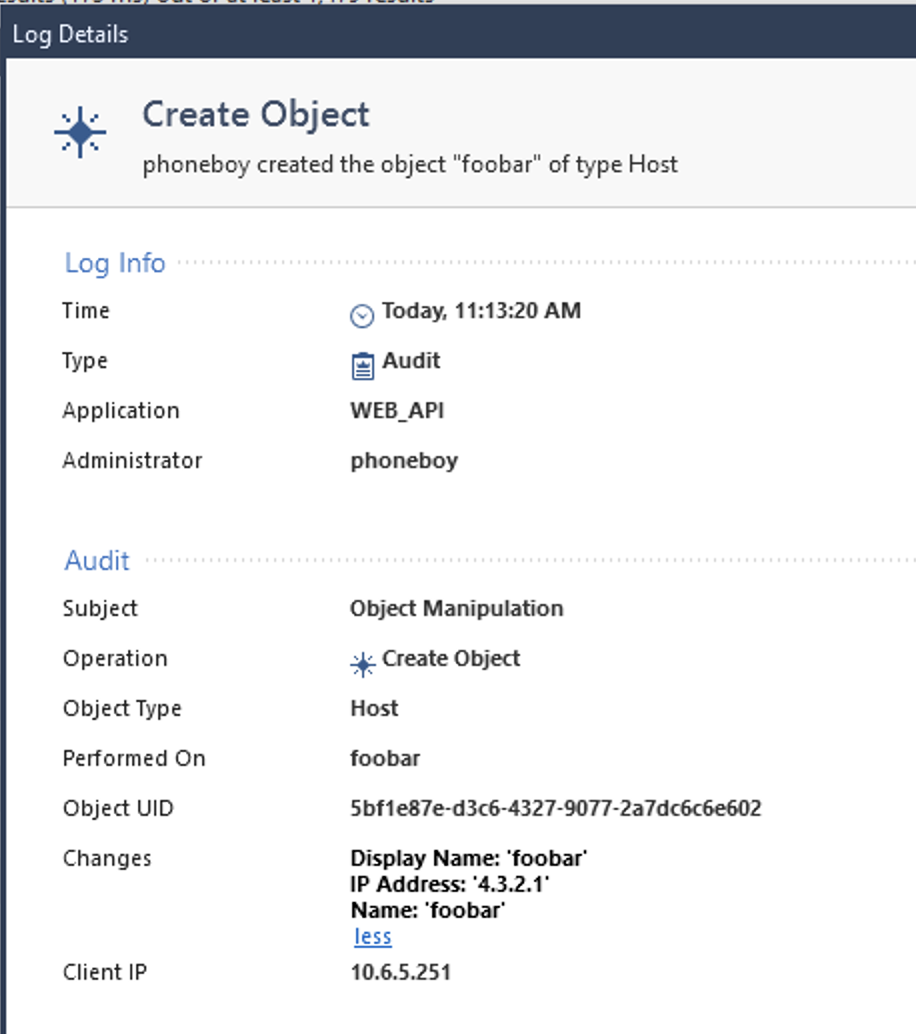The width and height of the screenshot is (916, 1034).
Task: Select the Object UID value text
Action: [555, 808]
